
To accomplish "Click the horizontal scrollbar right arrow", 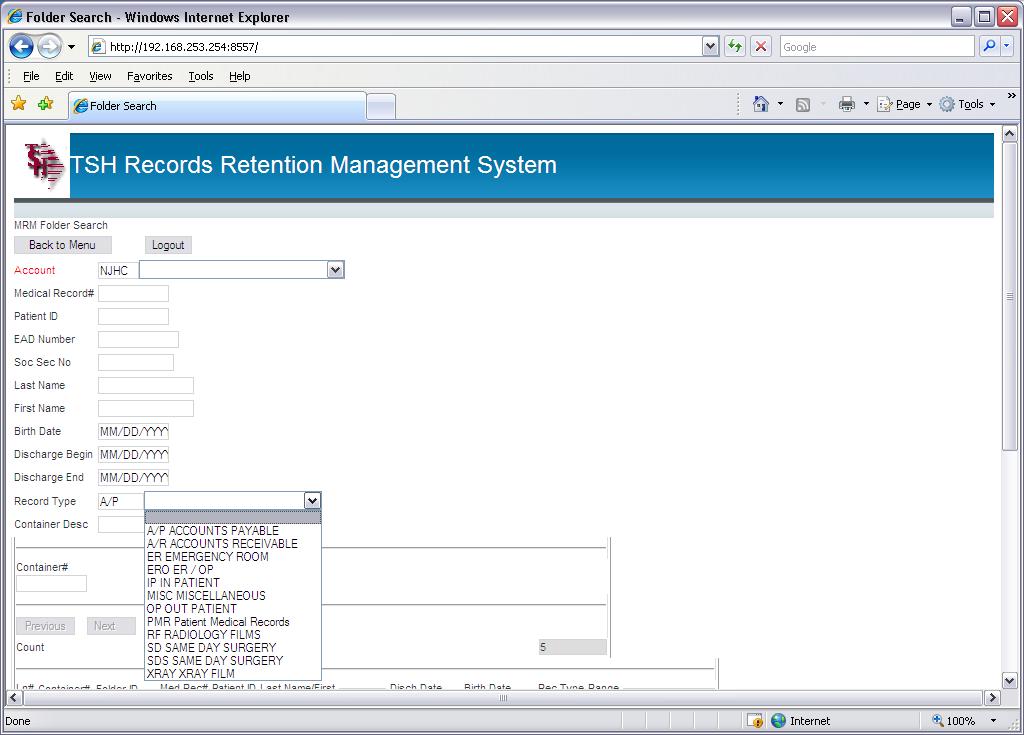I will (993, 698).
